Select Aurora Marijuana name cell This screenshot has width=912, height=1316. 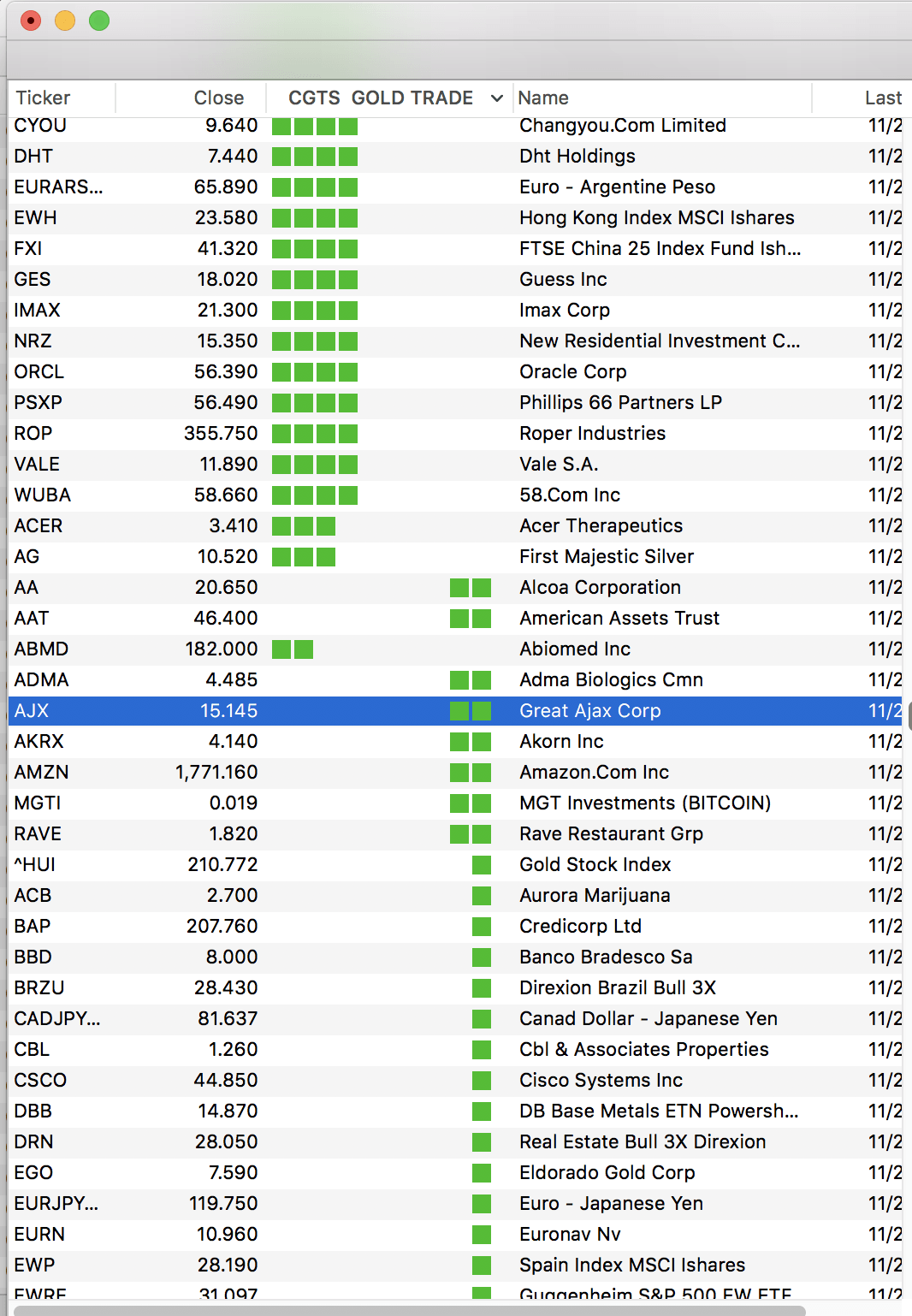595,896
